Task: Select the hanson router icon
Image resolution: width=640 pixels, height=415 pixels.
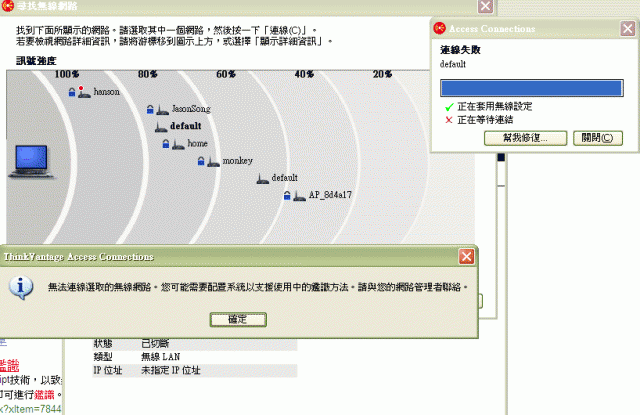Action: [x=84, y=93]
